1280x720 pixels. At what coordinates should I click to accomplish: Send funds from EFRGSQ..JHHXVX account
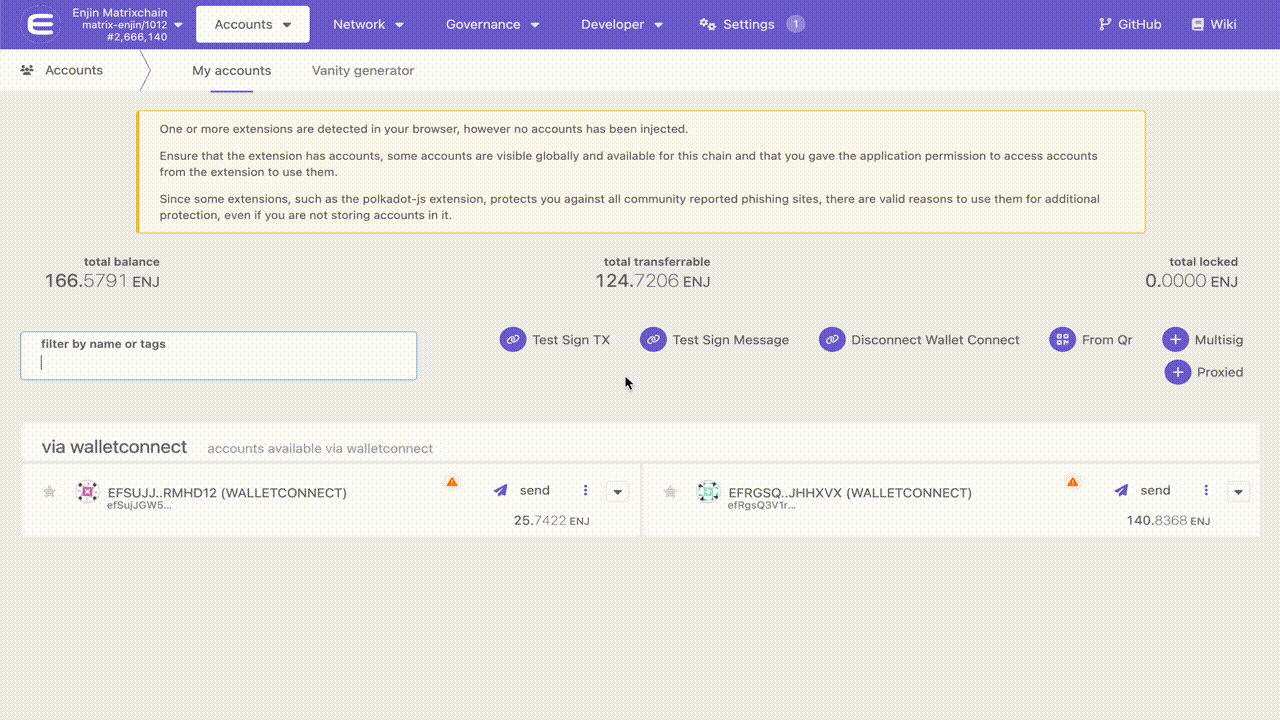tap(1143, 490)
